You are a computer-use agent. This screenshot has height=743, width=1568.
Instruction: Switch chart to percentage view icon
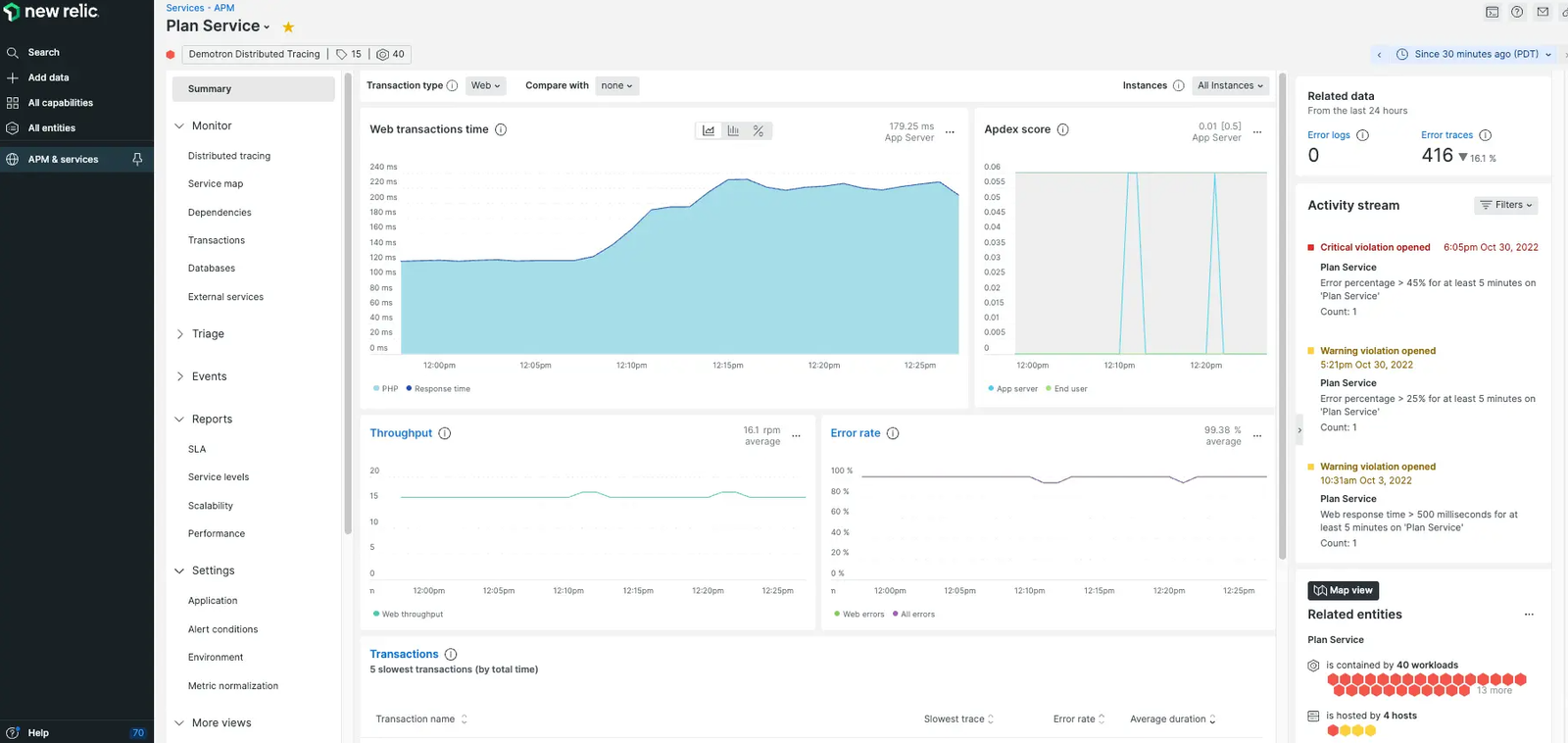tap(759, 130)
